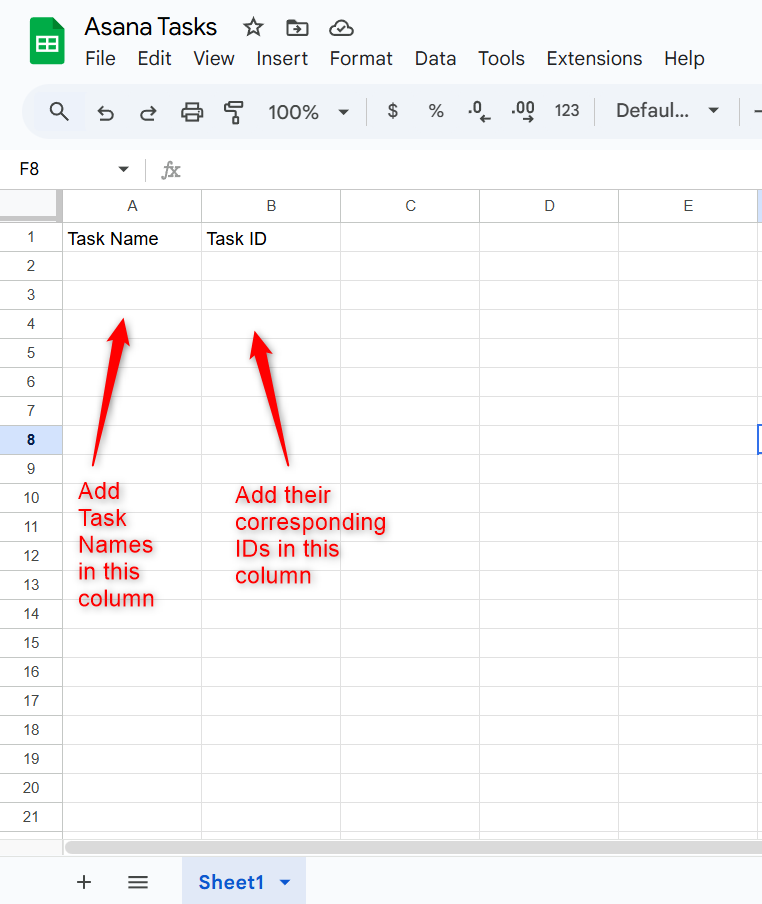The width and height of the screenshot is (762, 904).
Task: Activate the paint format tool
Action: (234, 112)
